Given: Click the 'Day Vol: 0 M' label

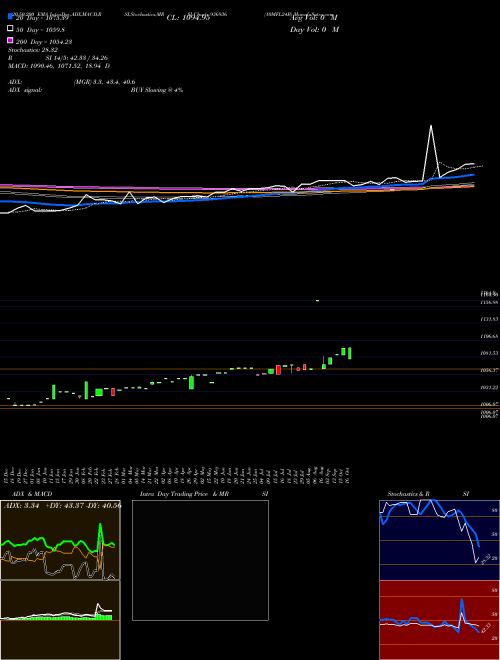Looking at the screenshot, I should pos(314,30).
